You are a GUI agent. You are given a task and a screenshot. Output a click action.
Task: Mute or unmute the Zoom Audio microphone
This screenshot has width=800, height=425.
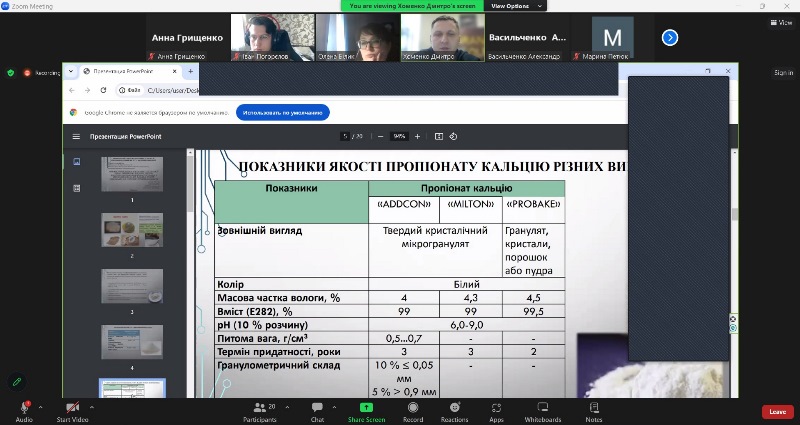[x=24, y=411]
